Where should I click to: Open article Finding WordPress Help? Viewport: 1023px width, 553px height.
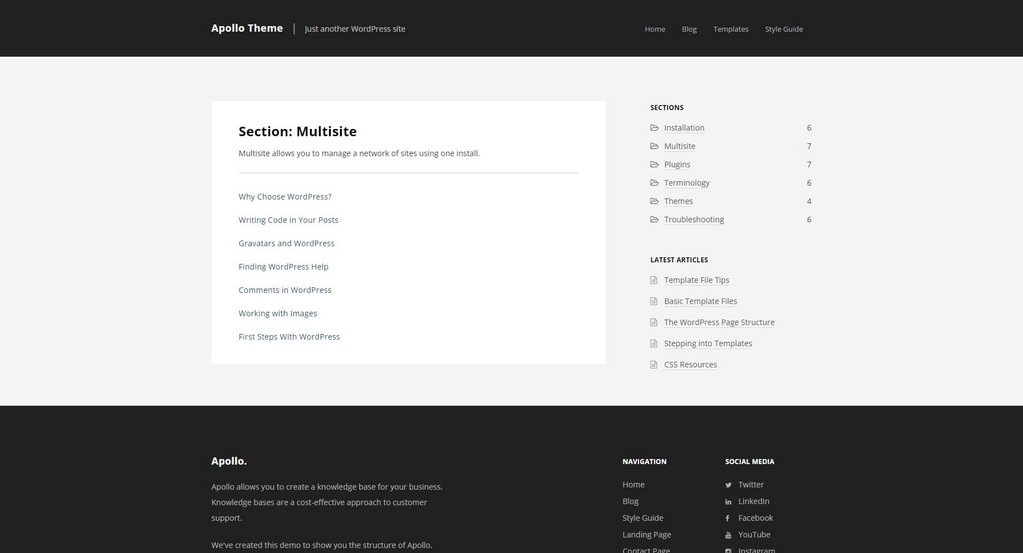pos(283,267)
